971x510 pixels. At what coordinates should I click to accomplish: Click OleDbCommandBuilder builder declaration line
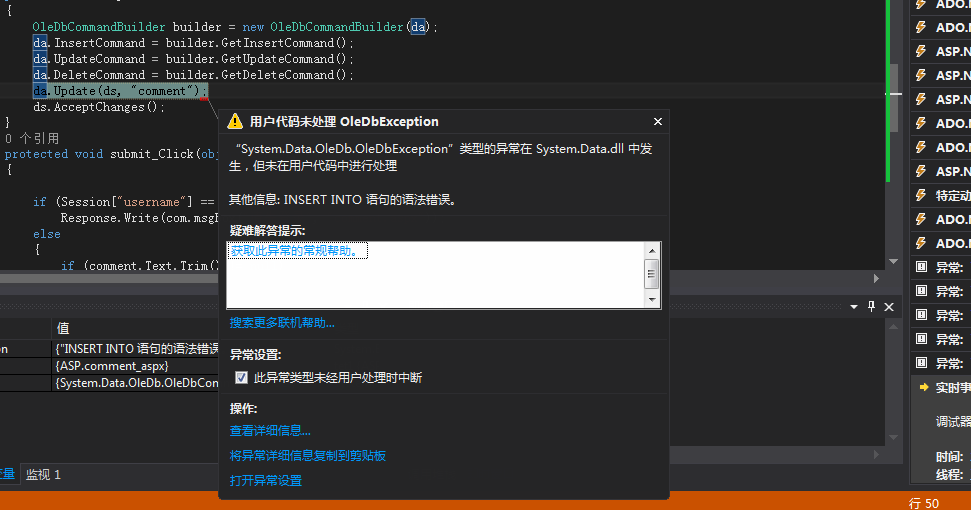235,27
